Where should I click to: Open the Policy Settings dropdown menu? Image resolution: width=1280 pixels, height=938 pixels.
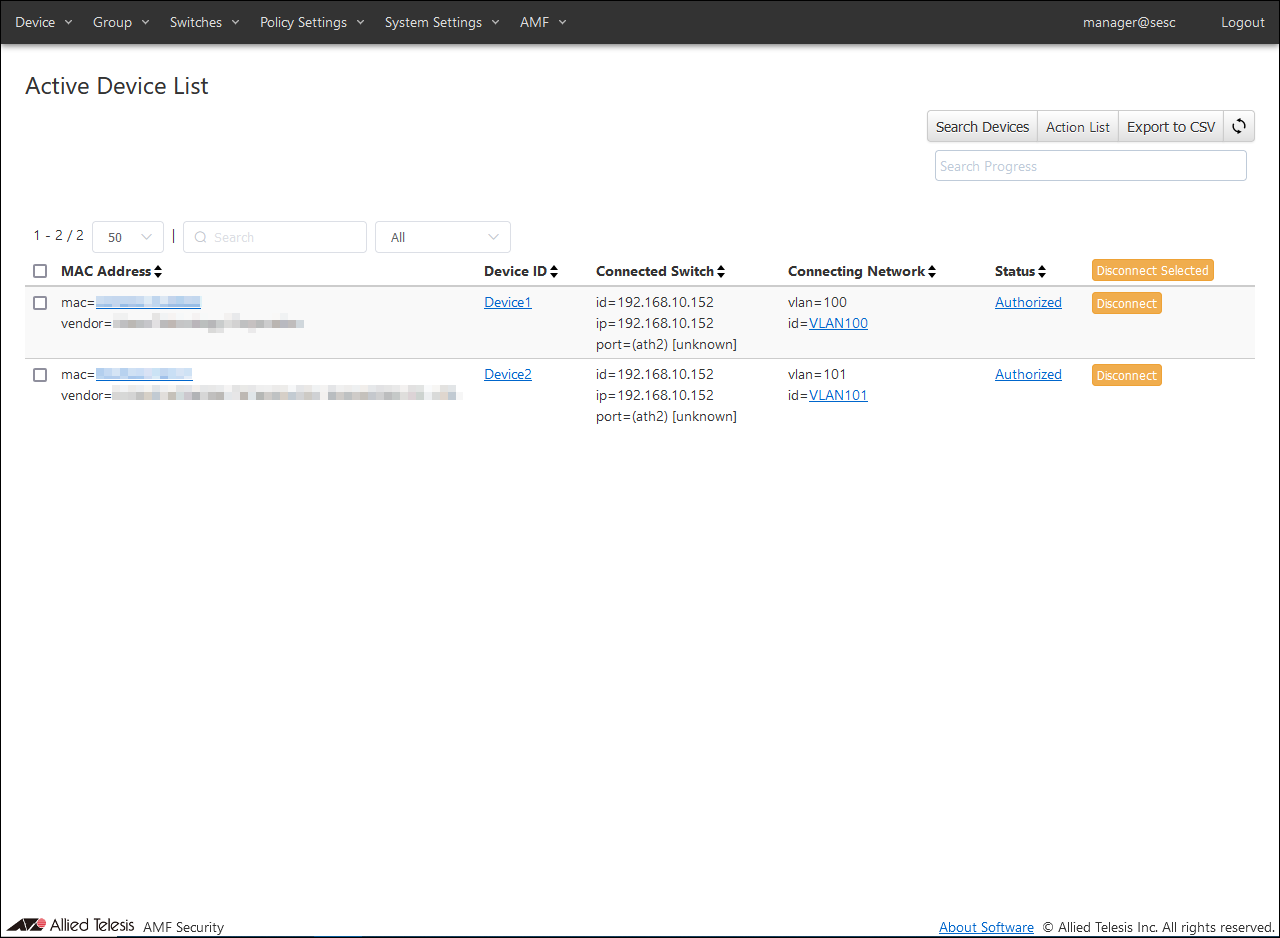click(x=312, y=22)
